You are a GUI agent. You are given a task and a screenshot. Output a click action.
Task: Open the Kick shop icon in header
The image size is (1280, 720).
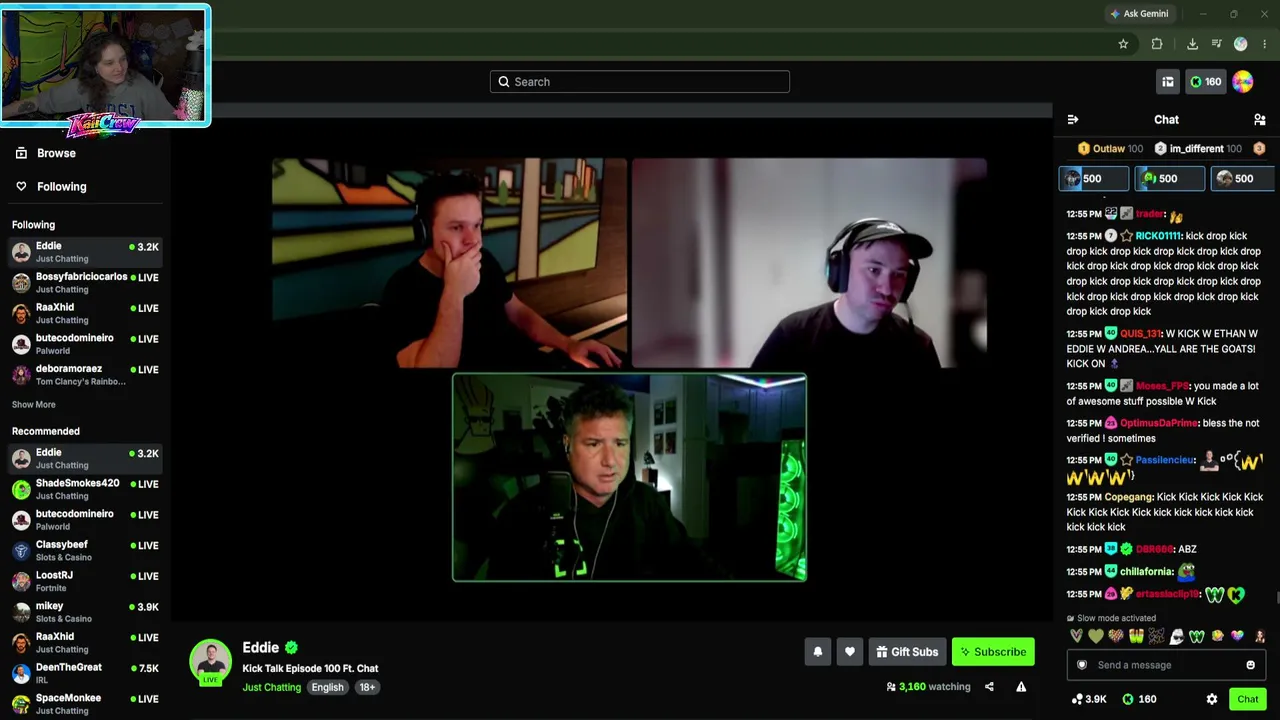(x=1167, y=82)
